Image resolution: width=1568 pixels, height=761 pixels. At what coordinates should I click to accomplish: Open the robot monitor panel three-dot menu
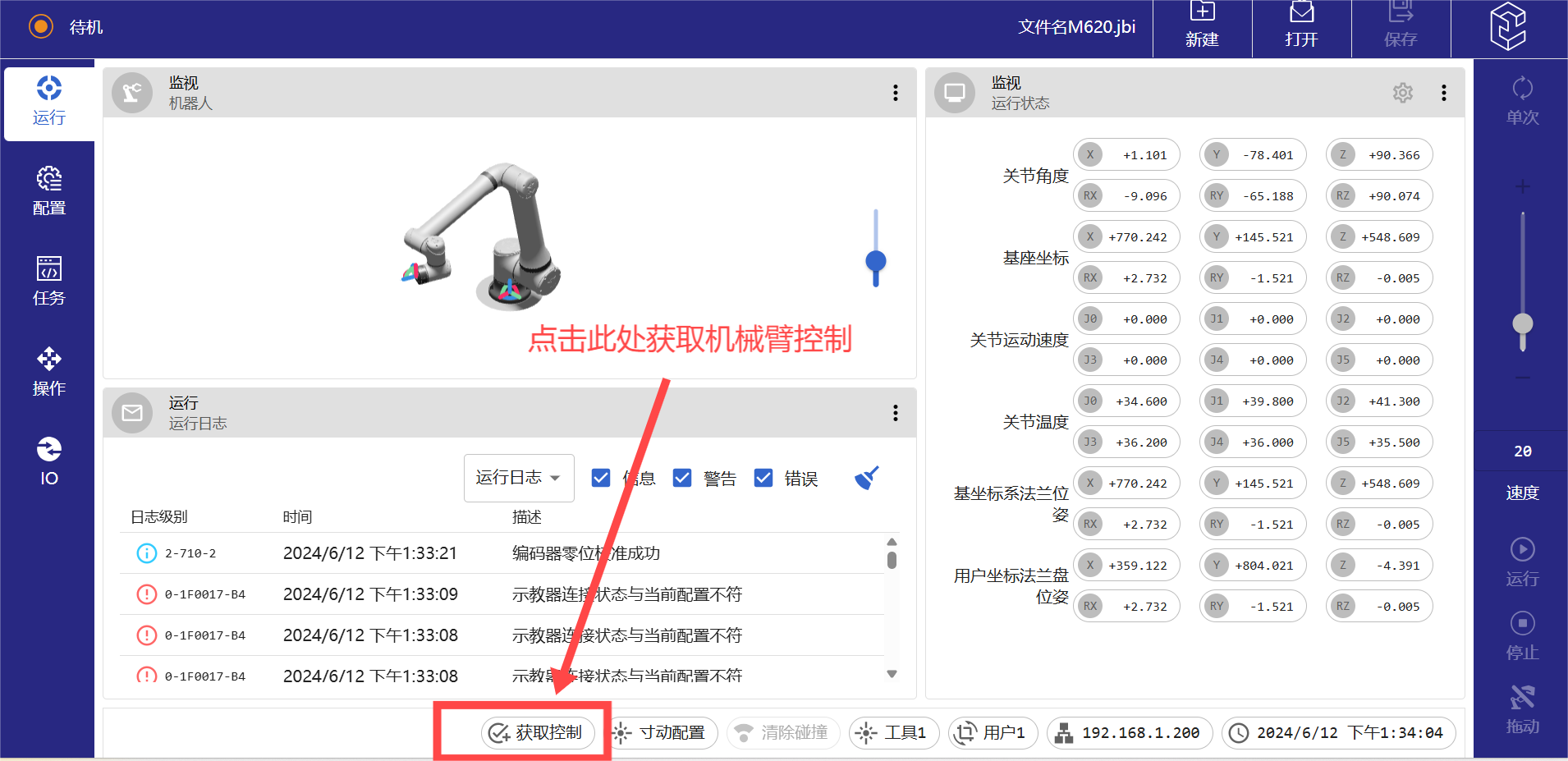(895, 93)
